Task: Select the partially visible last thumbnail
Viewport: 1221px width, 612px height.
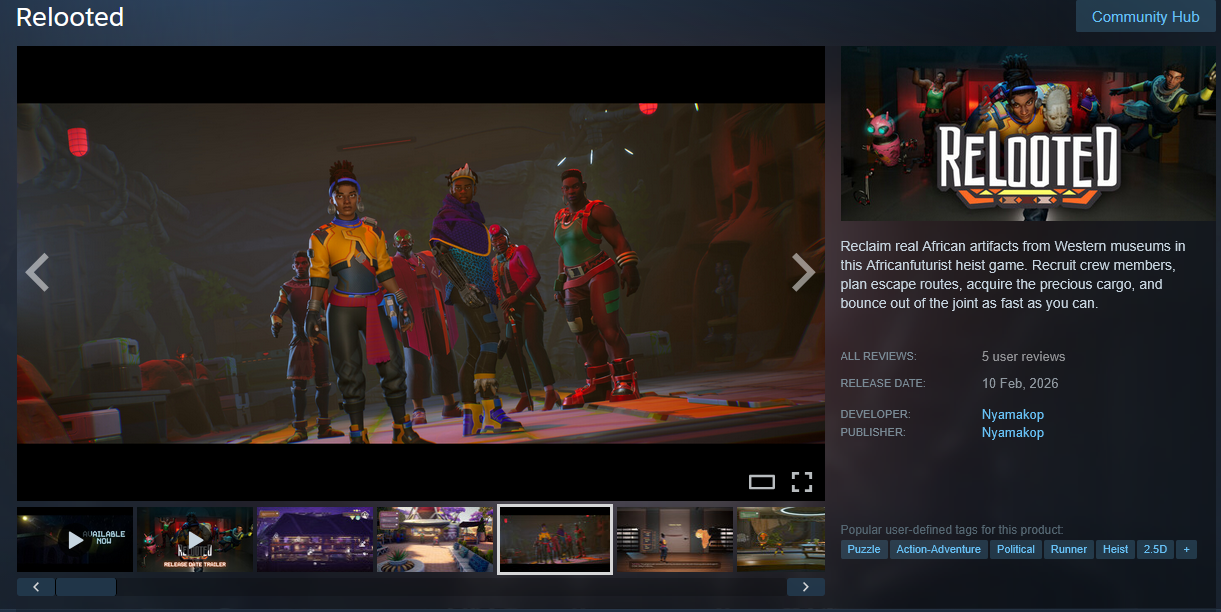Action: coord(781,540)
